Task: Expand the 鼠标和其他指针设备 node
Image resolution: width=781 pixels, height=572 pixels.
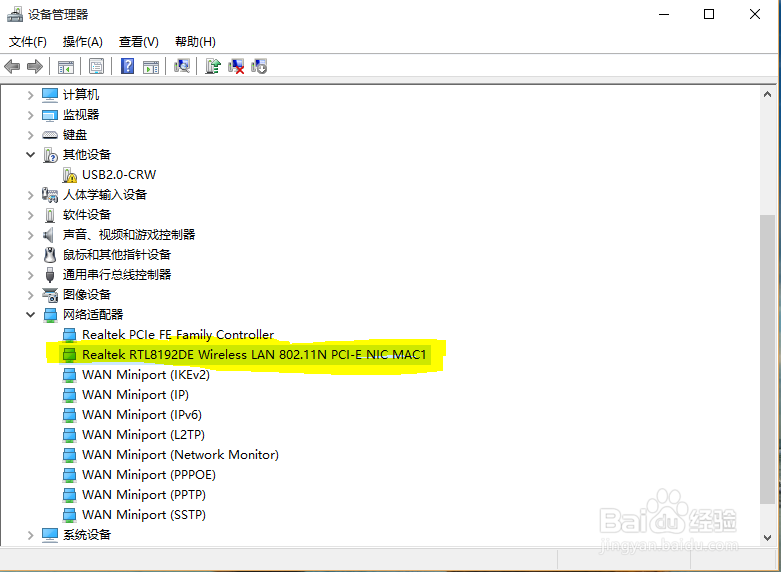Action: 30,255
